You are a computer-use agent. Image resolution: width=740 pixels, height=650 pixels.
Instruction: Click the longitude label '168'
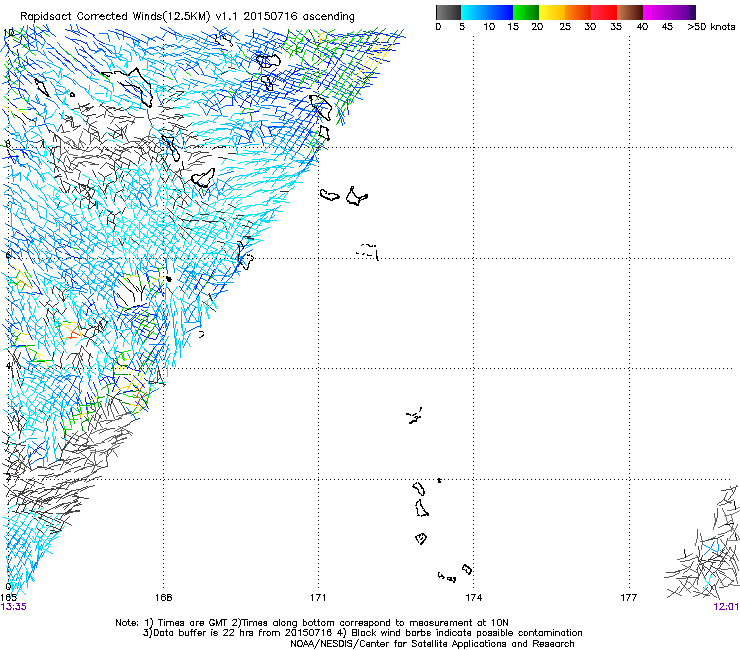163,598
